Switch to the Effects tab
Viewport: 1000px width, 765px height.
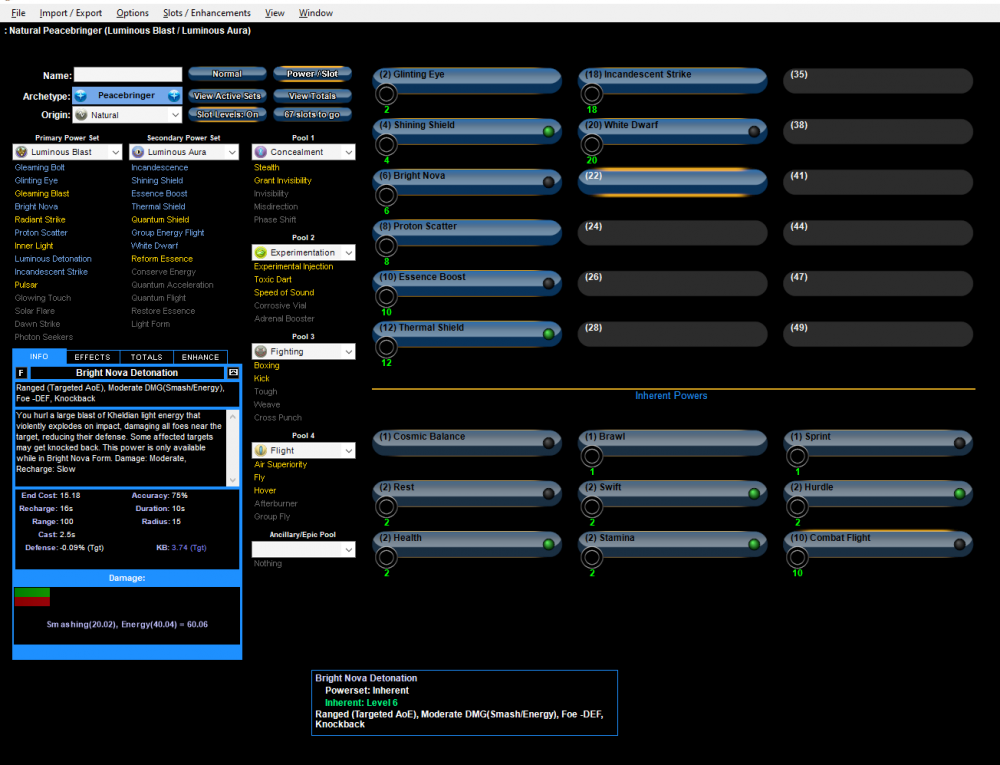93,357
